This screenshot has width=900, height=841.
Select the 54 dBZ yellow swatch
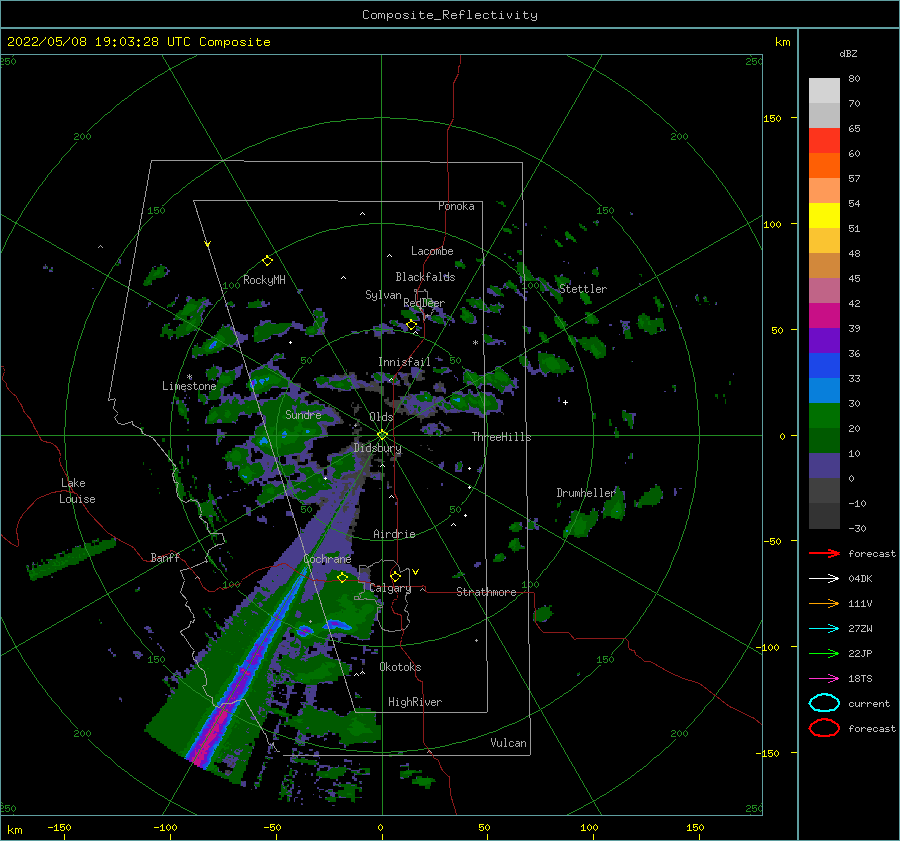click(x=824, y=216)
